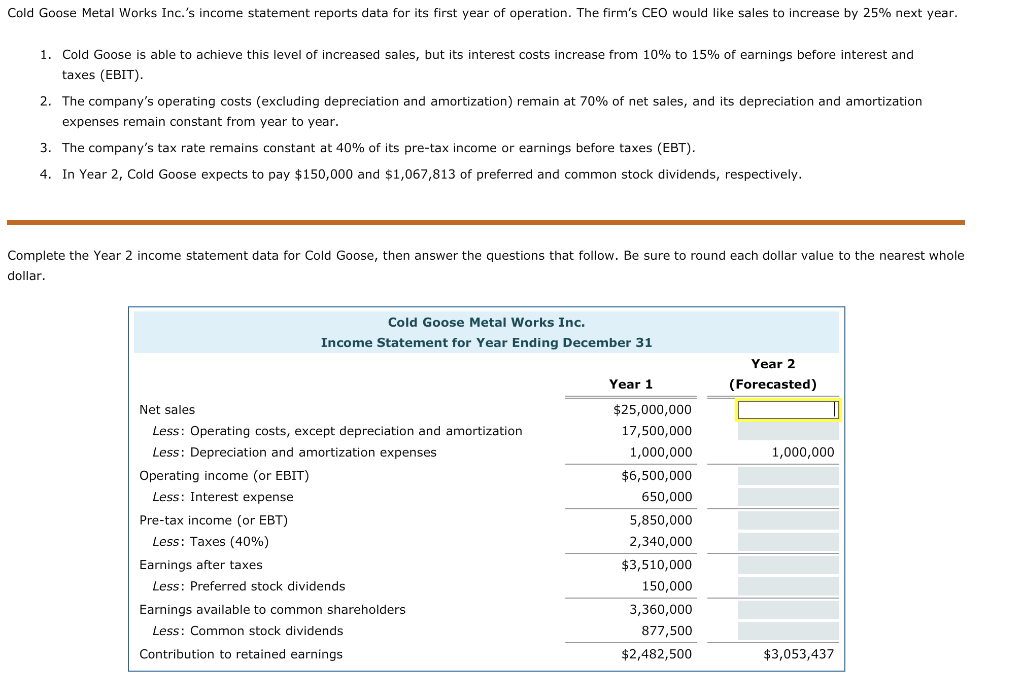This screenshot has height=698, width=1024.
Task: Click the Year 2 Net sales input field
Action: 787,409
